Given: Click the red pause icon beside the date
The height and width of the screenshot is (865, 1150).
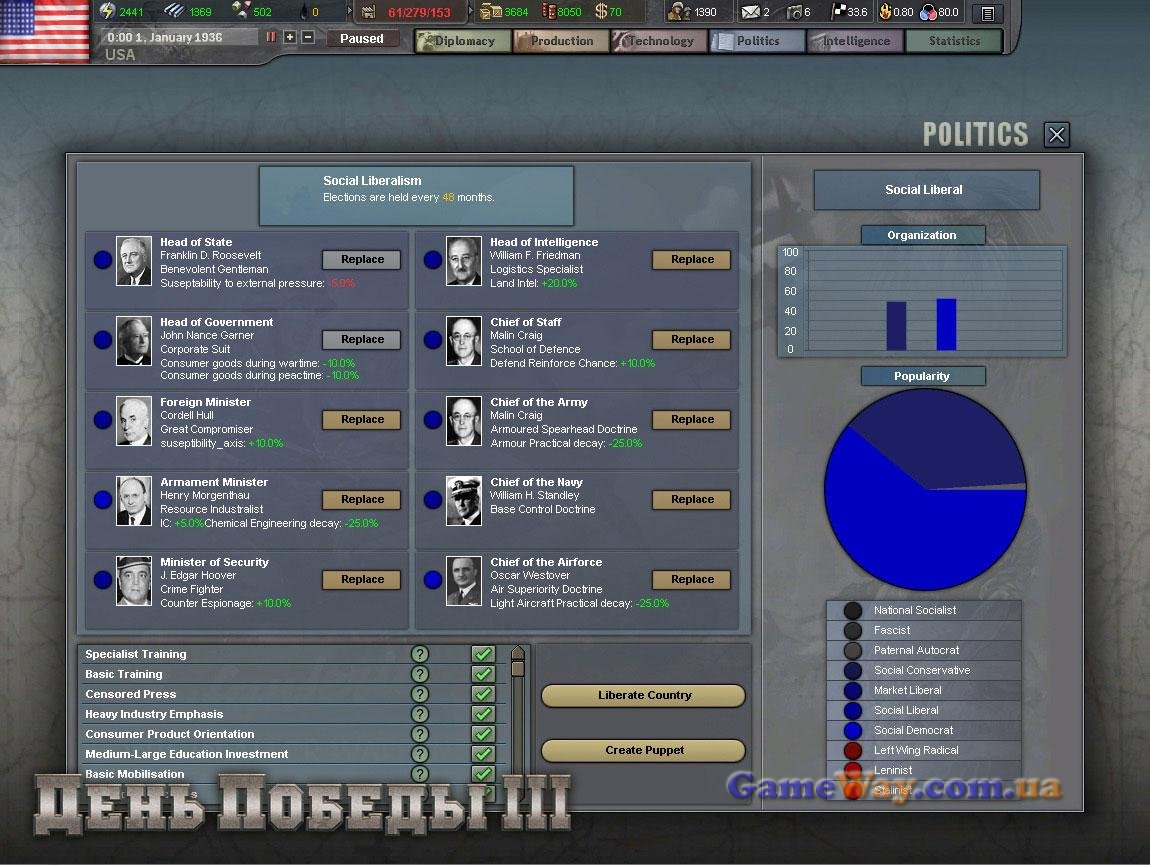Looking at the screenshot, I should tap(270, 37).
